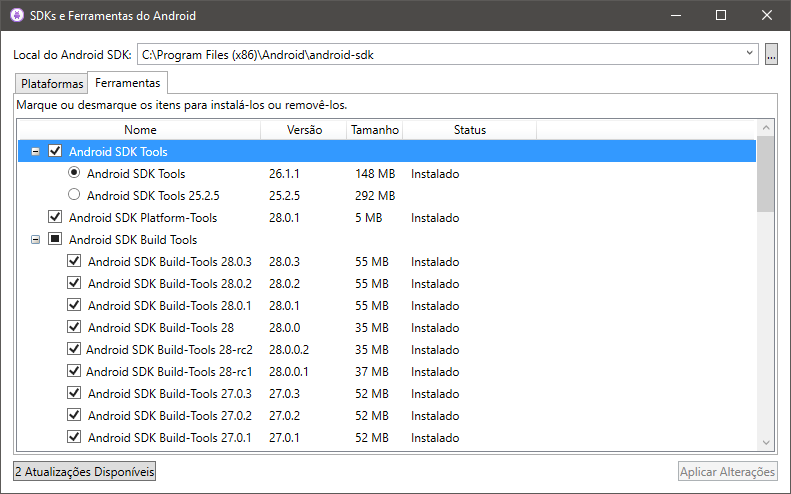This screenshot has height=494, width=791.
Task: Uncheck Build-Tools 28.0.1 checkbox
Action: [x=74, y=305]
